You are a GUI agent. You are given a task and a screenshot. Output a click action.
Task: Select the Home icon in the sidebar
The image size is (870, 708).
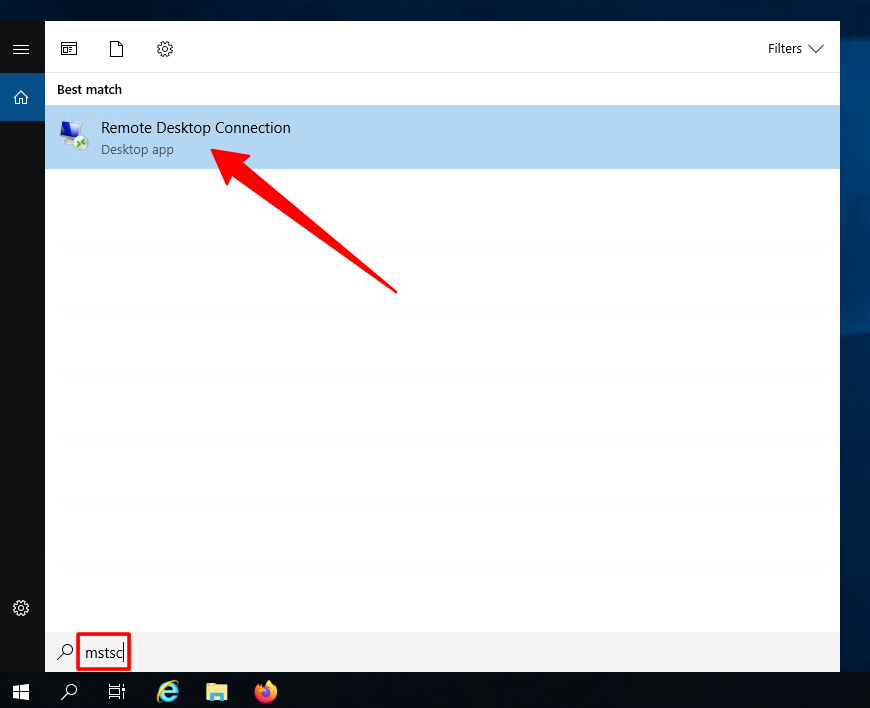(x=21, y=97)
